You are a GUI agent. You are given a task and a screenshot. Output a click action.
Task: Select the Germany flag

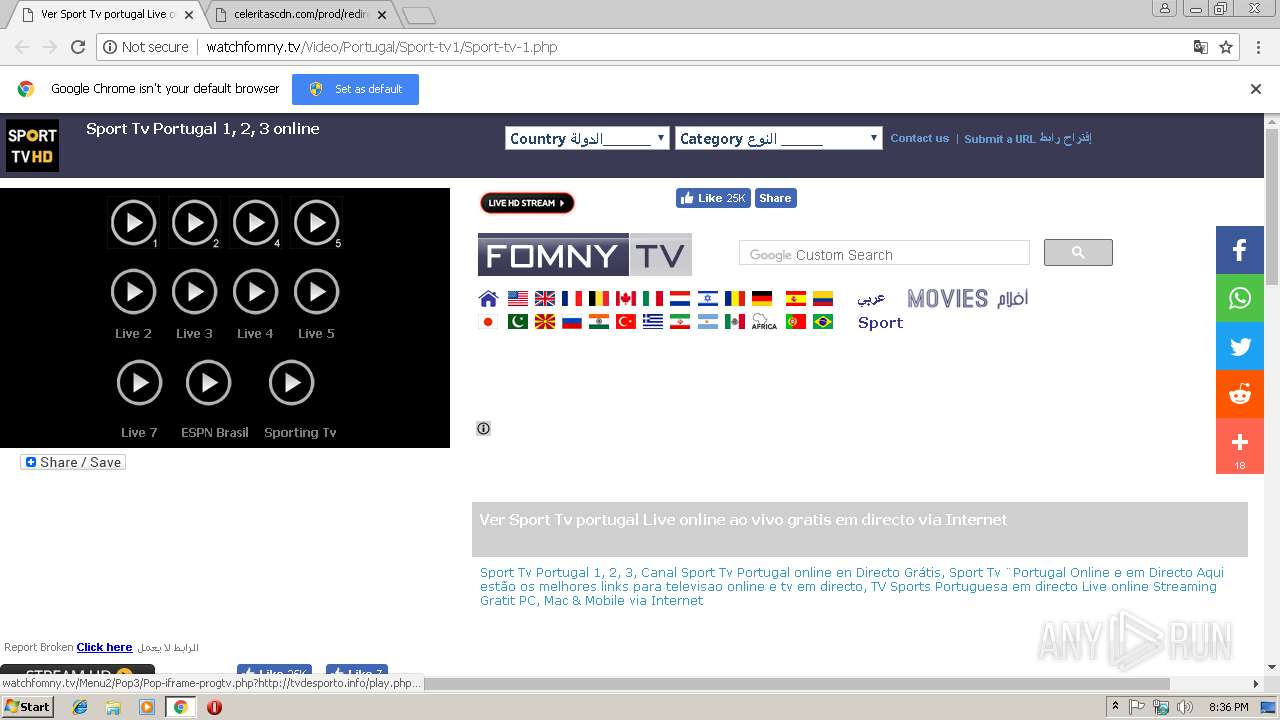tap(762, 298)
